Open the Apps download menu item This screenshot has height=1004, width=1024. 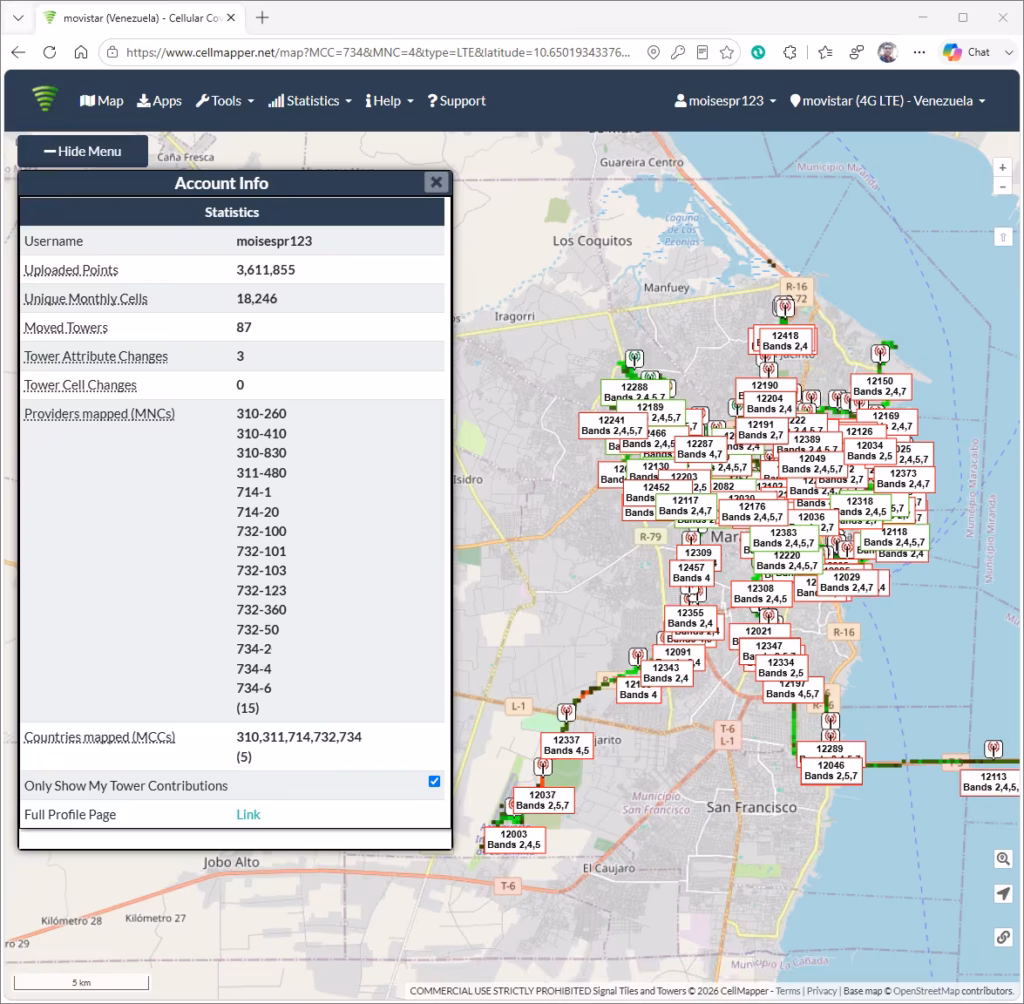(x=159, y=101)
